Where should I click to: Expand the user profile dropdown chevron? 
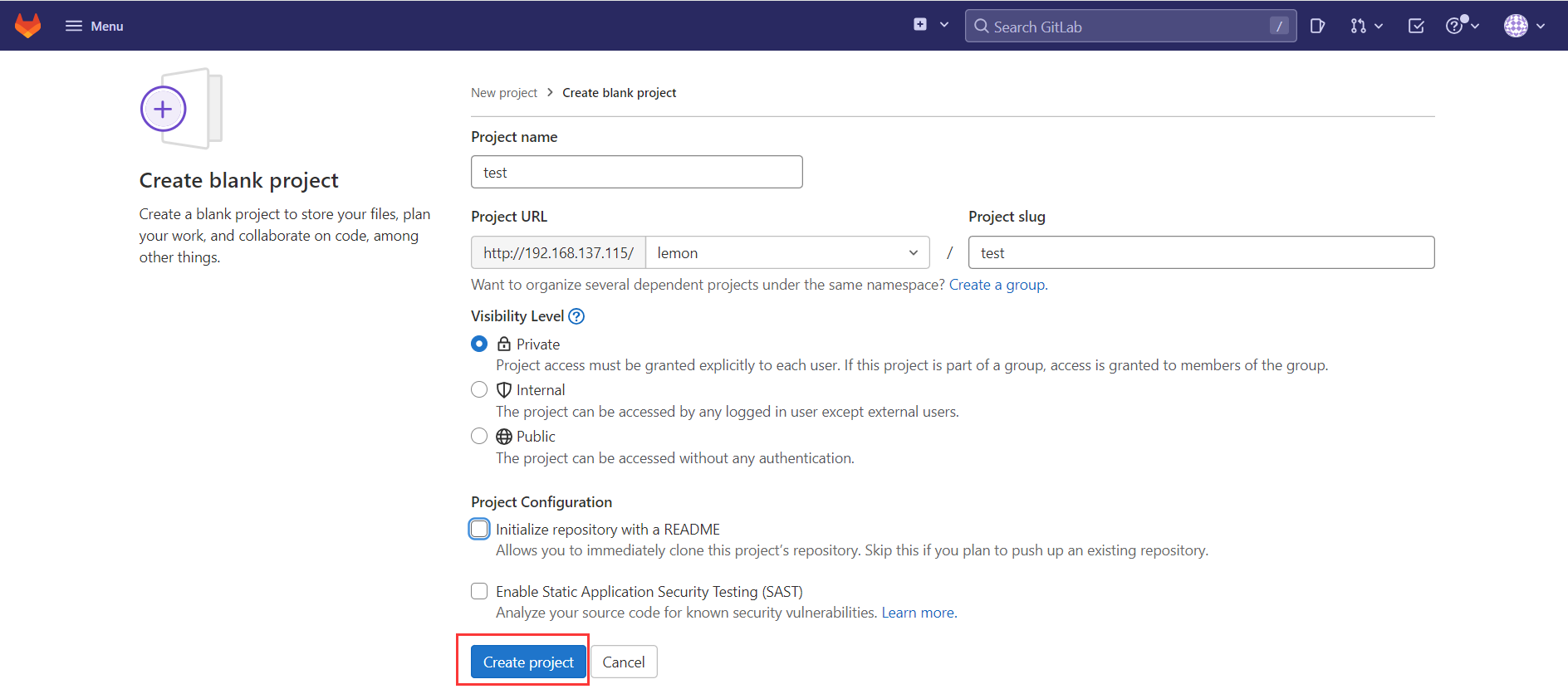point(1541,27)
